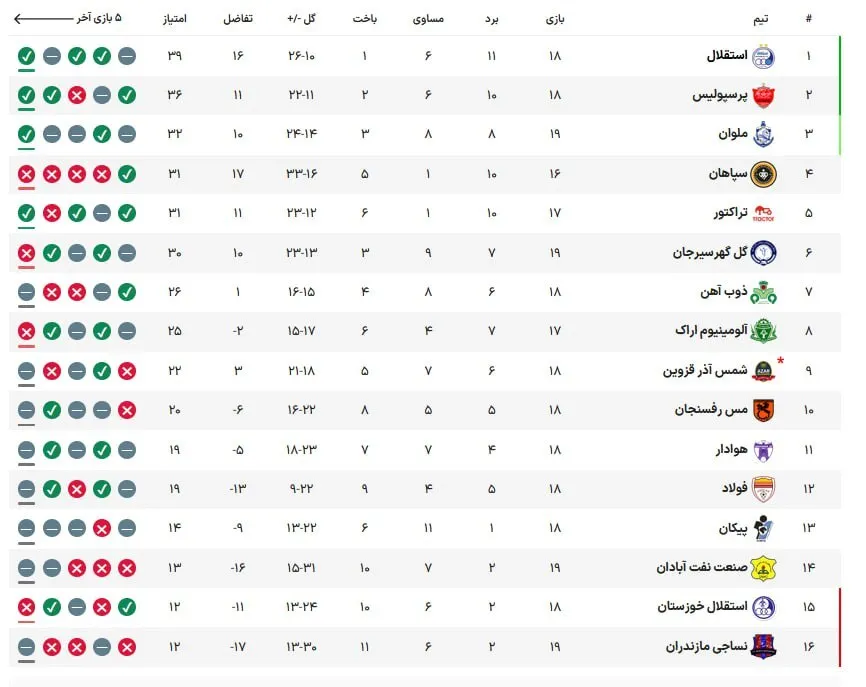Sort standings by برد wins header

click(x=492, y=19)
